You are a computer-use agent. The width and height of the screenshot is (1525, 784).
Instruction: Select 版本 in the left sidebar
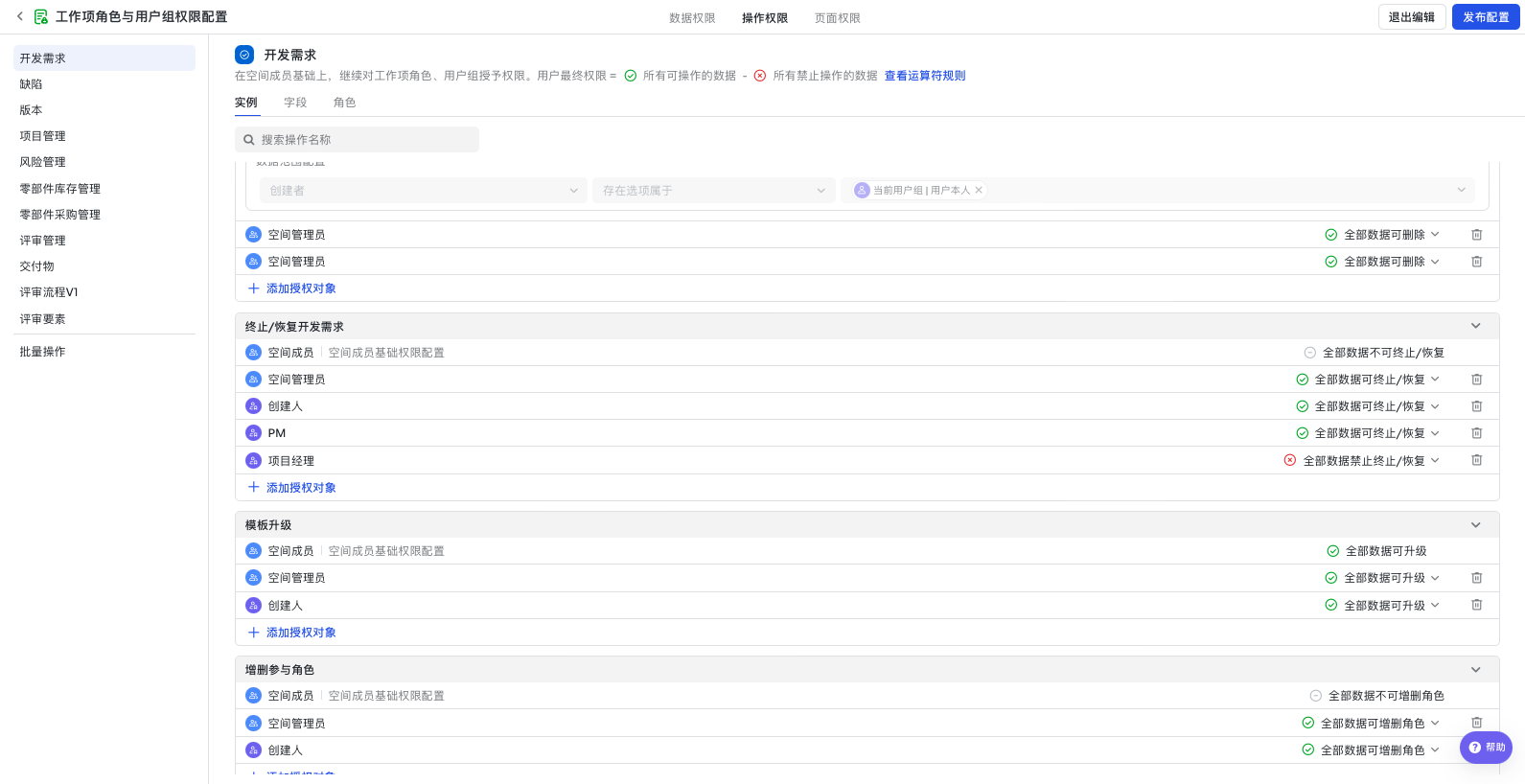[x=104, y=110]
